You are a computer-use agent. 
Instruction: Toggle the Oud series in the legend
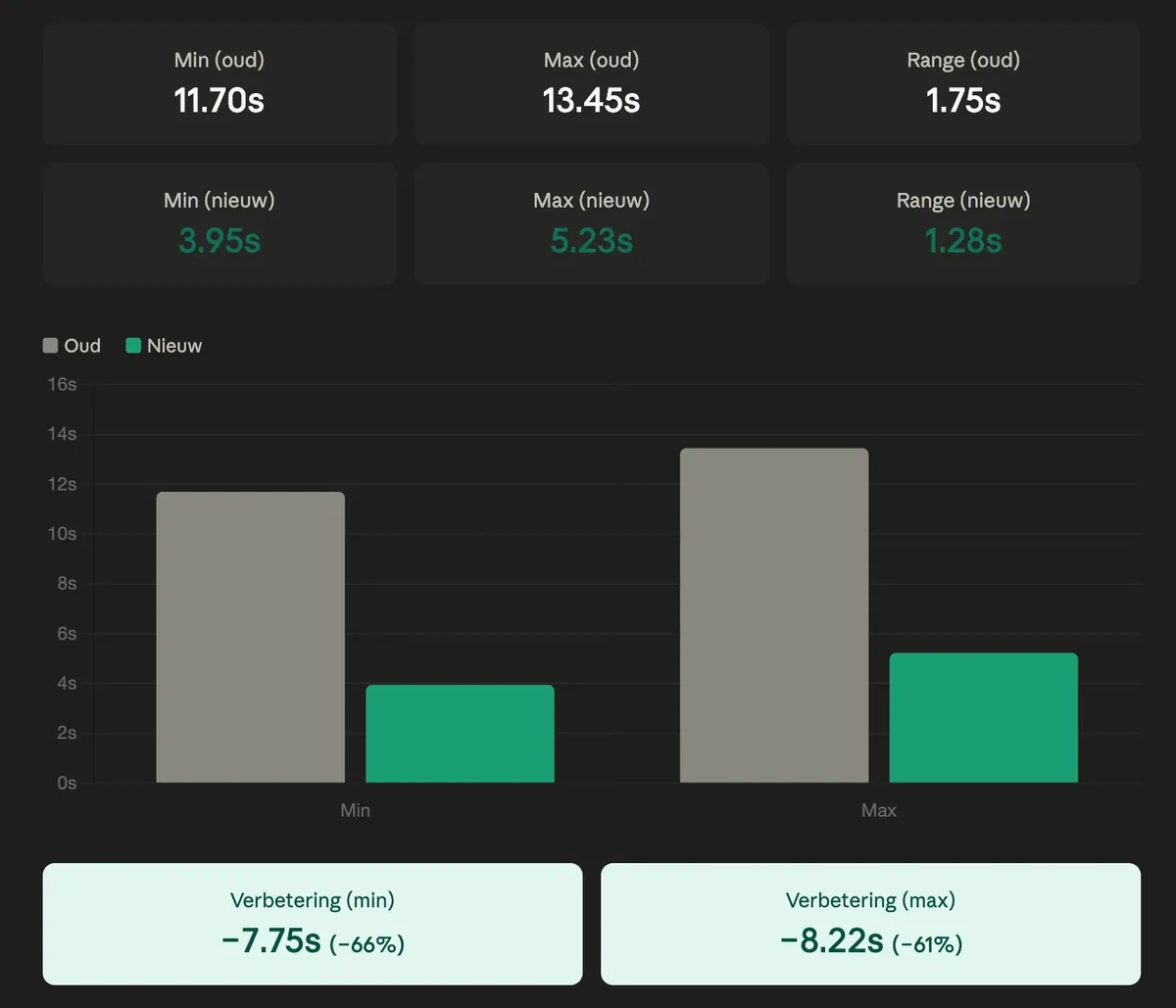(72, 346)
